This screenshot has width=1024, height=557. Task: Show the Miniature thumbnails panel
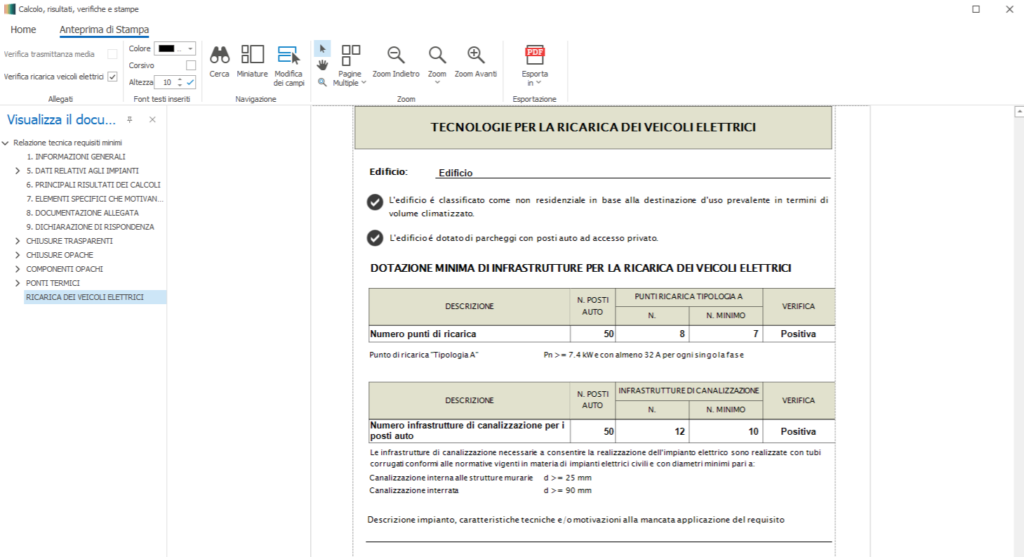click(252, 61)
